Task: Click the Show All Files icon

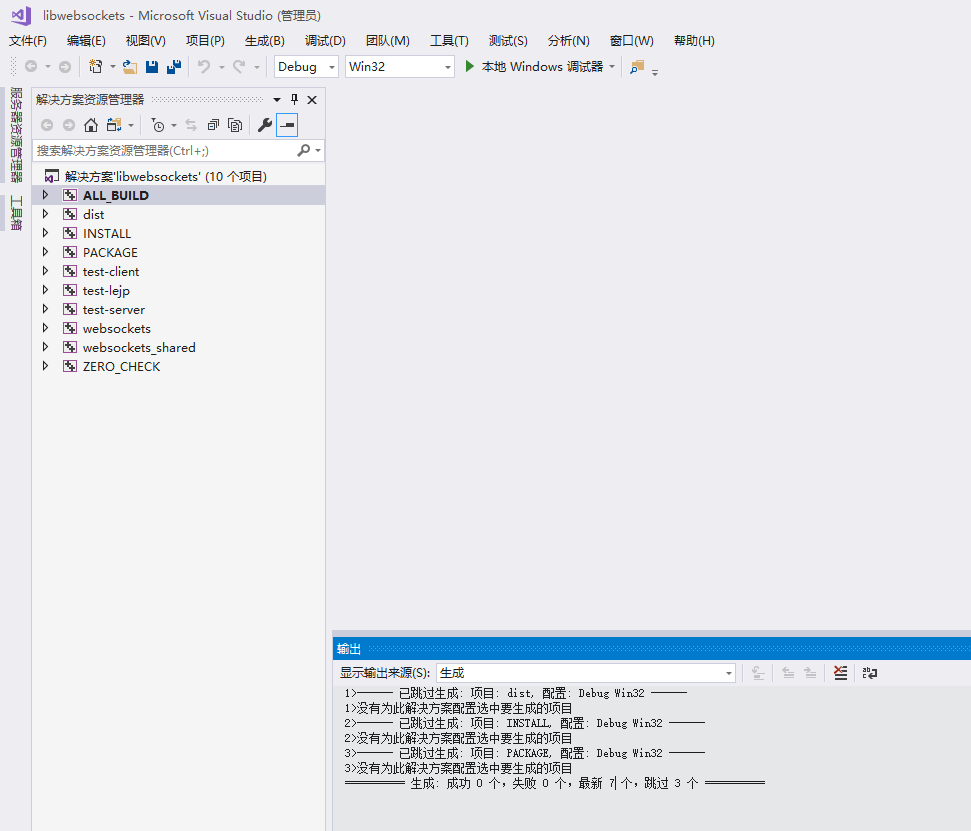Action: click(x=235, y=125)
